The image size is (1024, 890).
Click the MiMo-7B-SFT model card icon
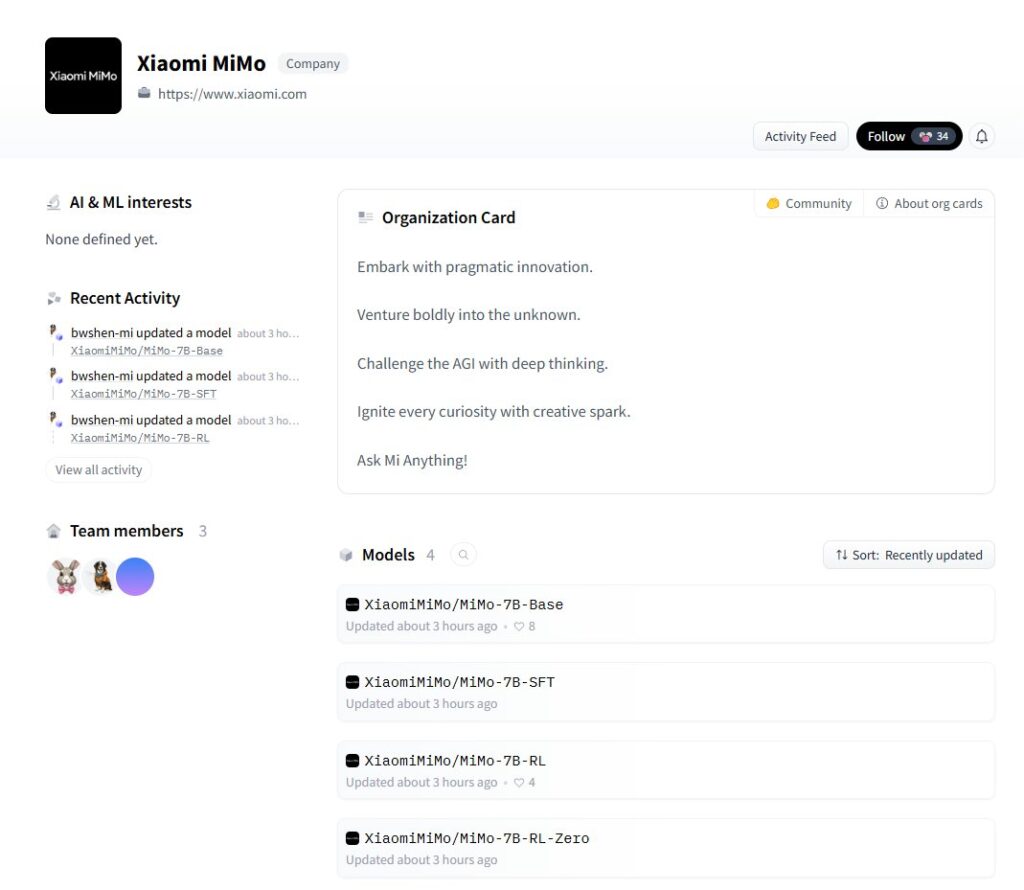tap(352, 682)
